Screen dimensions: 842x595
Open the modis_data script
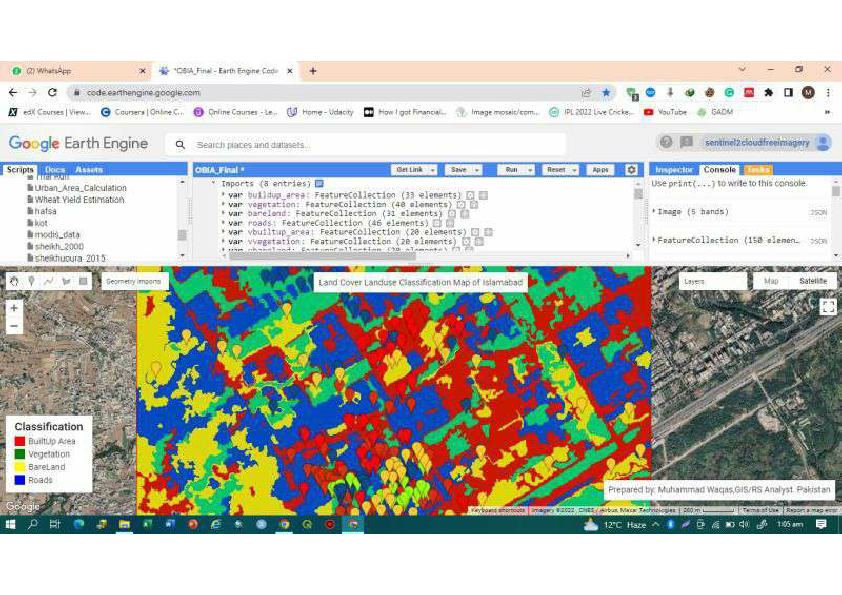[57, 235]
